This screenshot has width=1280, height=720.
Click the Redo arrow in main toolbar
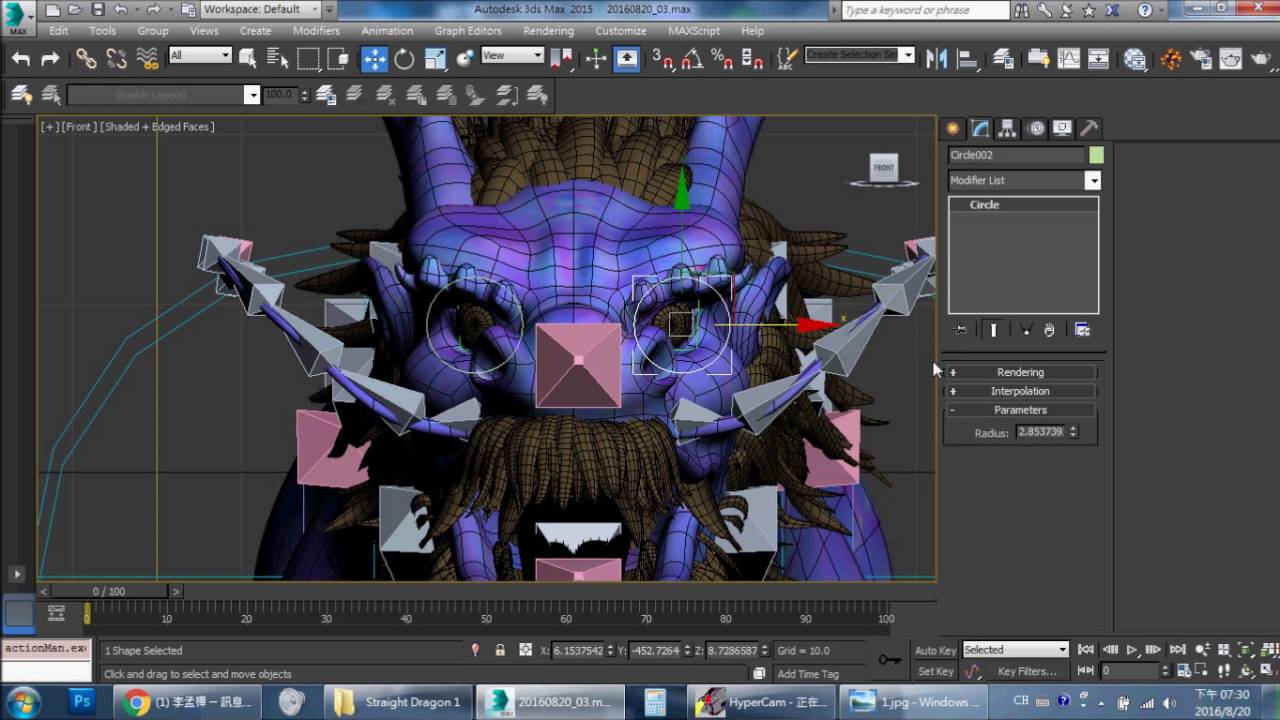click(50, 59)
